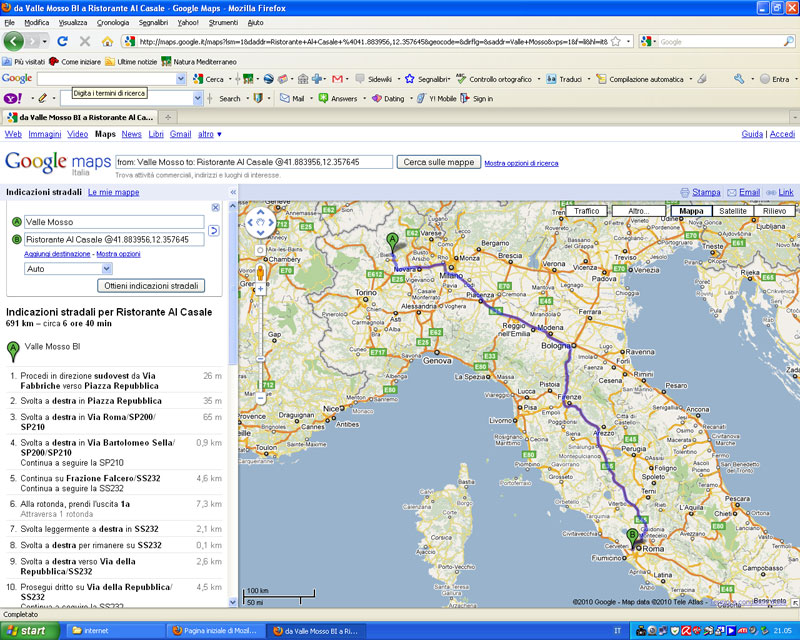Image resolution: width=800 pixels, height=640 pixels.
Task: Click Mostra opzioni di ricerca link
Action: pyautogui.click(x=521, y=163)
